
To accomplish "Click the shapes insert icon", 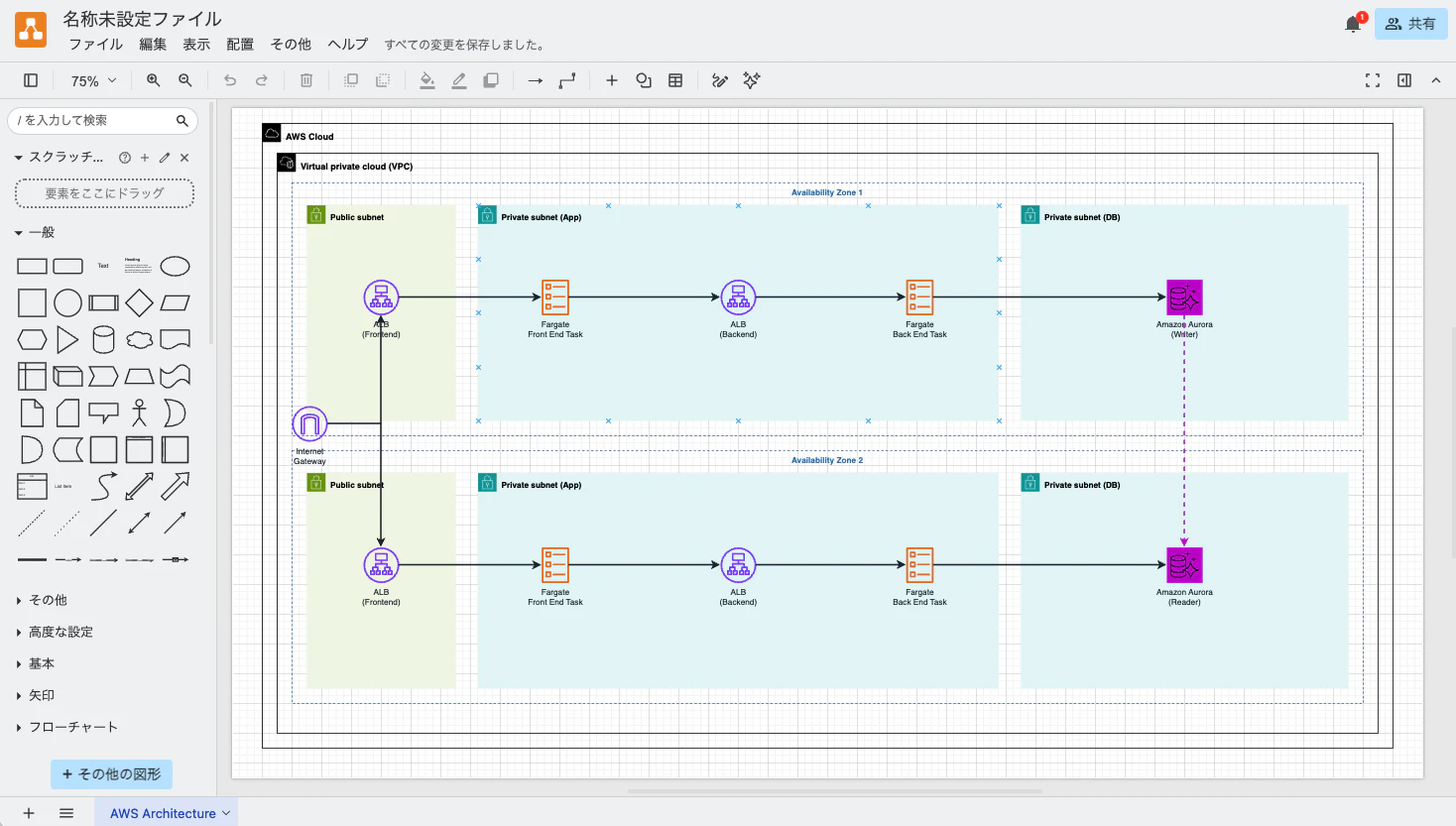I will point(644,80).
